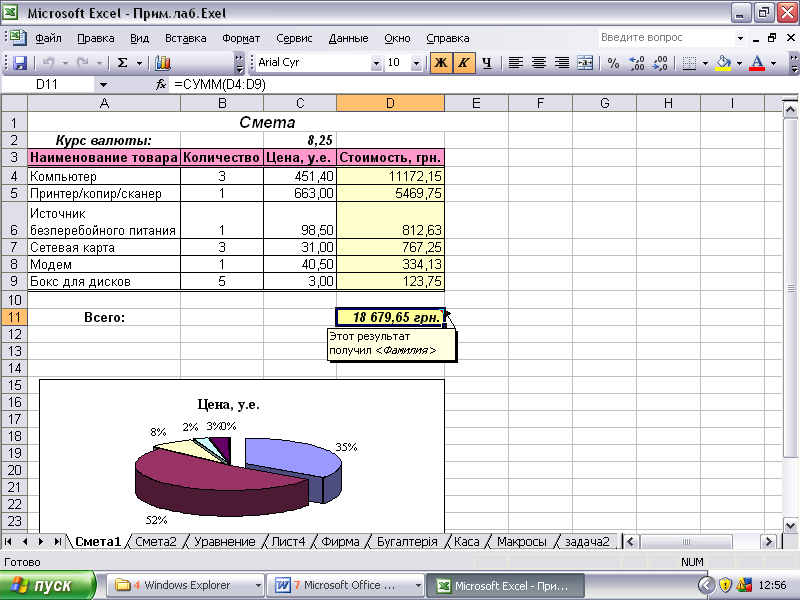
Task: Toggle Bold formatting (Ж)
Action: 441,63
